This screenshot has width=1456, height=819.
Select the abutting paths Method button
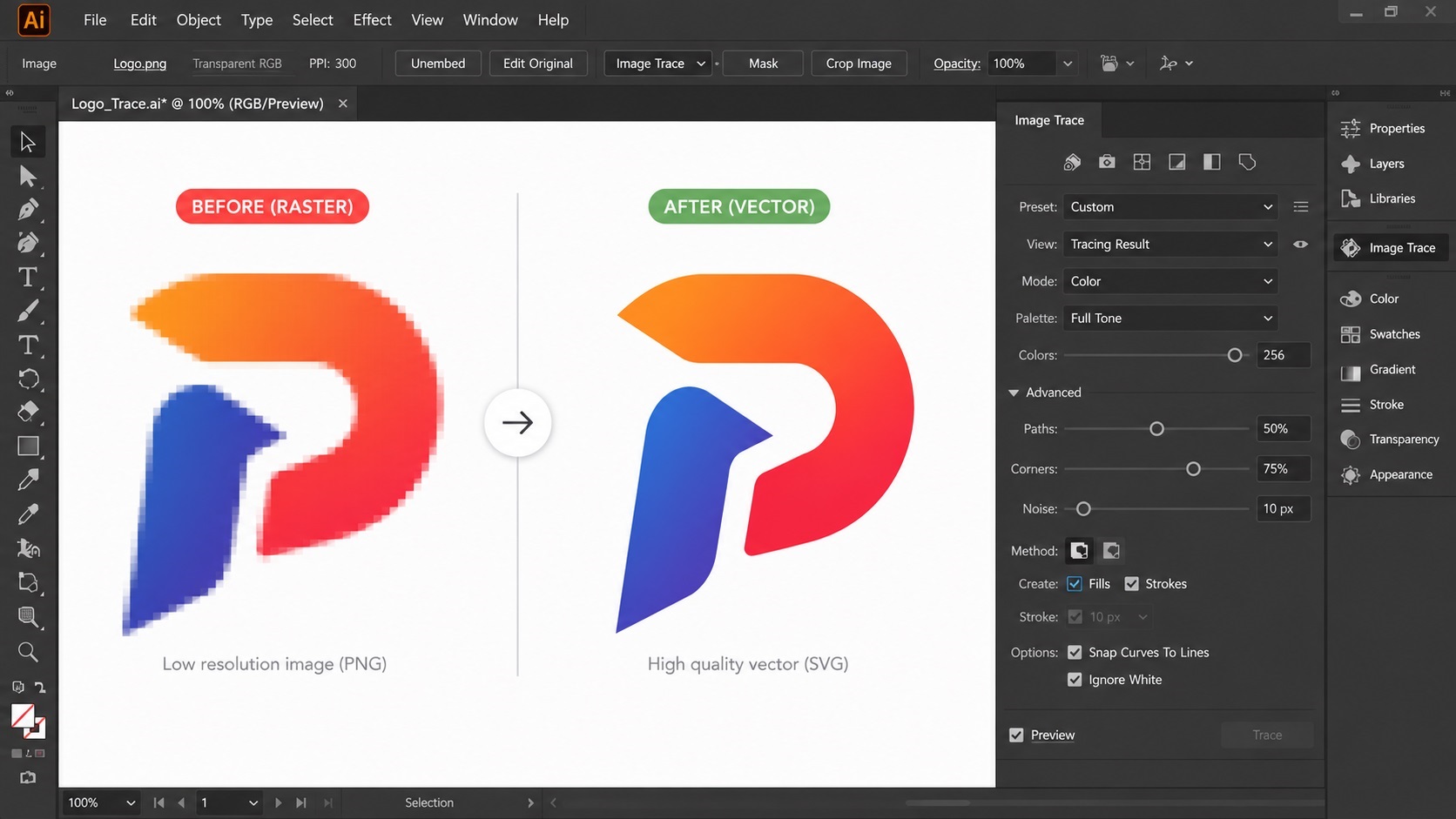pyautogui.click(x=1079, y=551)
